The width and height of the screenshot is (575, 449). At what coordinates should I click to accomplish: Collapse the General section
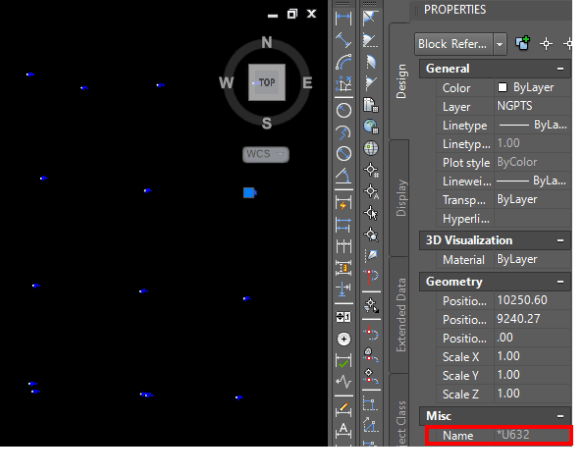(x=560, y=69)
